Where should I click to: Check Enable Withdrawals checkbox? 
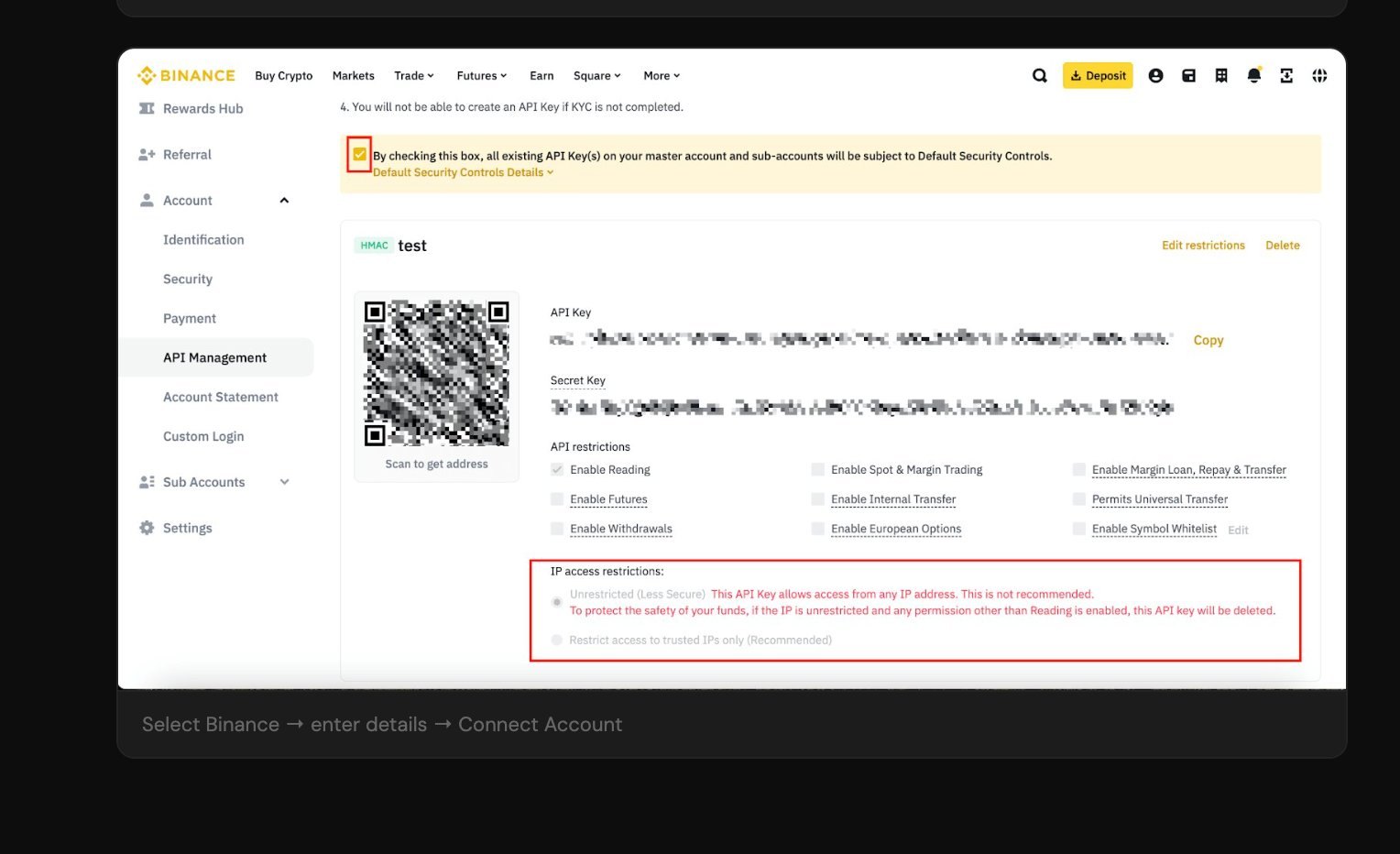(x=557, y=529)
